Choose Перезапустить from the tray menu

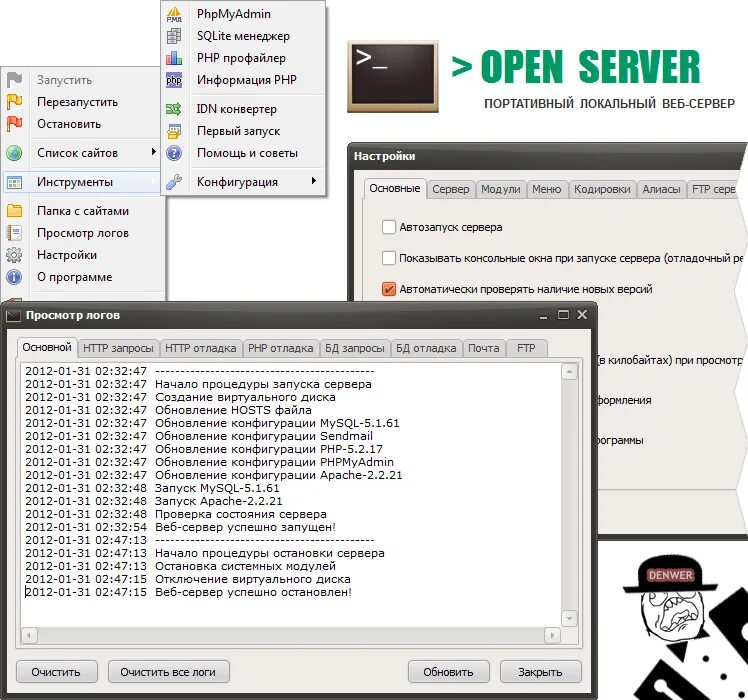[77, 102]
